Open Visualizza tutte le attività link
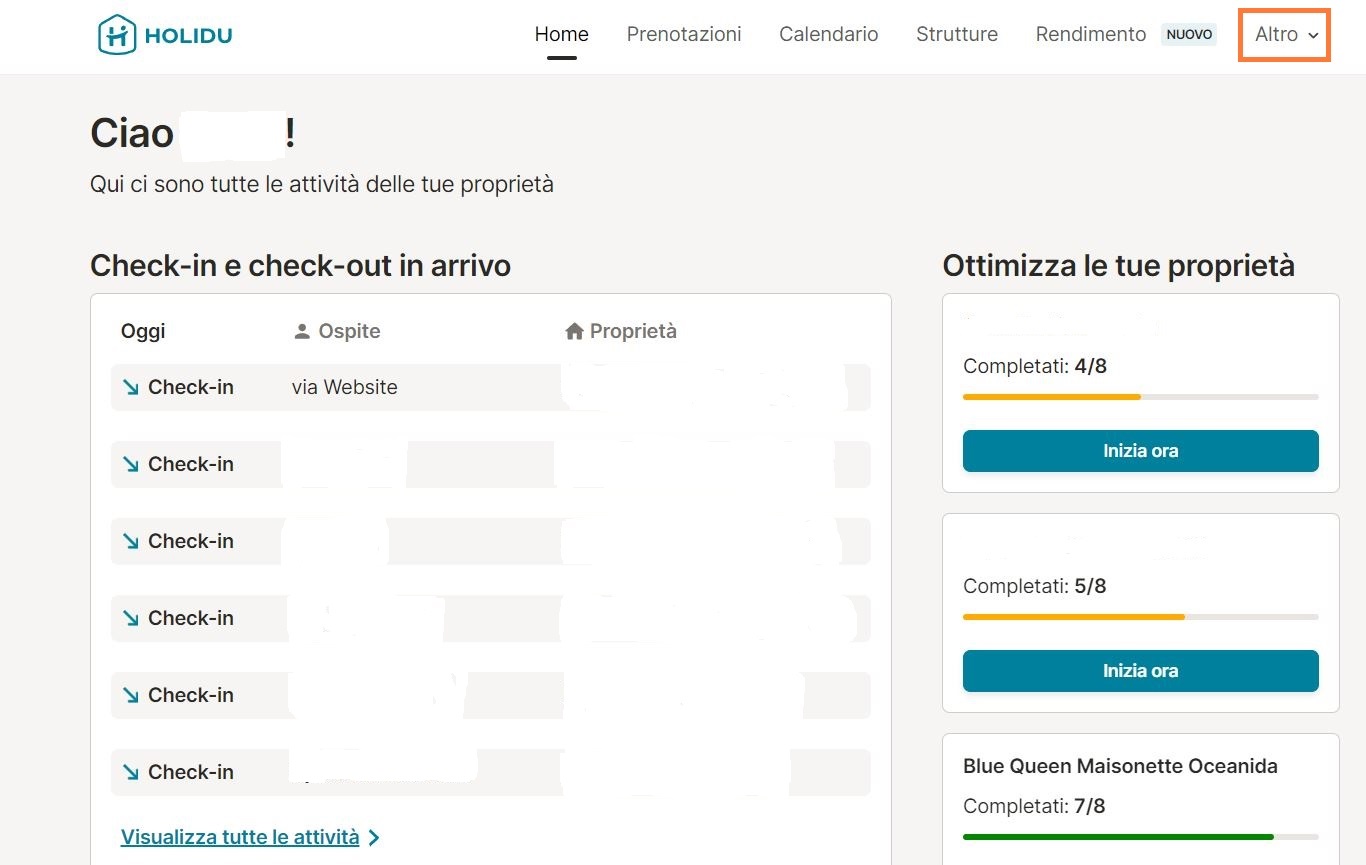This screenshot has height=865, width=1366. [240, 837]
